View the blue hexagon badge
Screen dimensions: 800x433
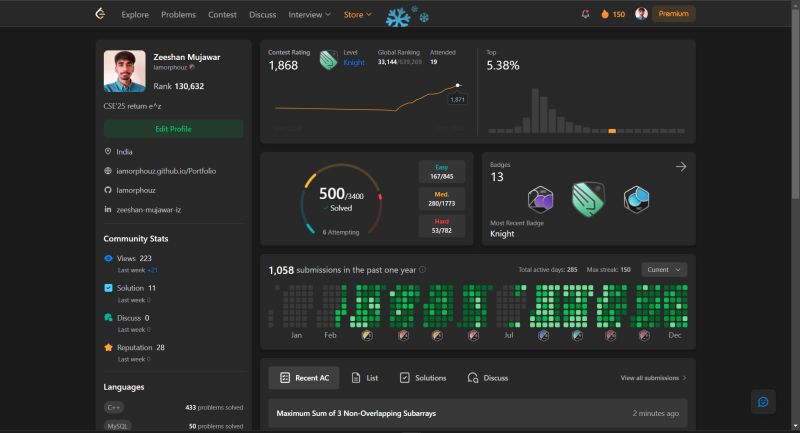636,199
